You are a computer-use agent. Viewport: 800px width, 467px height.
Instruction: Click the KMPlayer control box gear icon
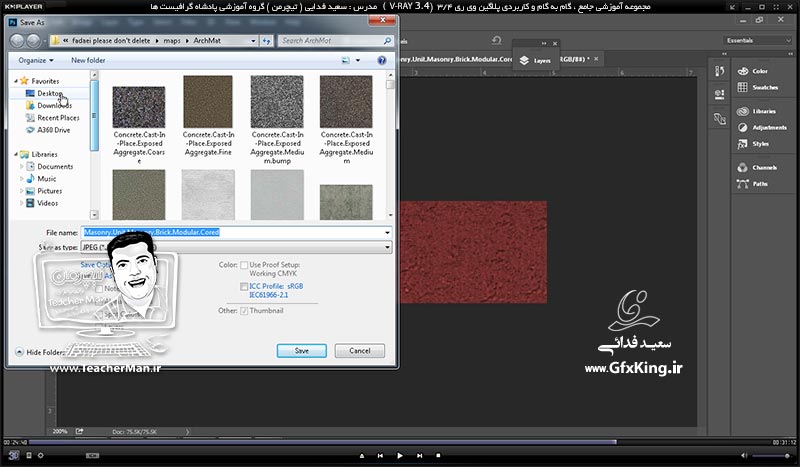click(x=40, y=455)
